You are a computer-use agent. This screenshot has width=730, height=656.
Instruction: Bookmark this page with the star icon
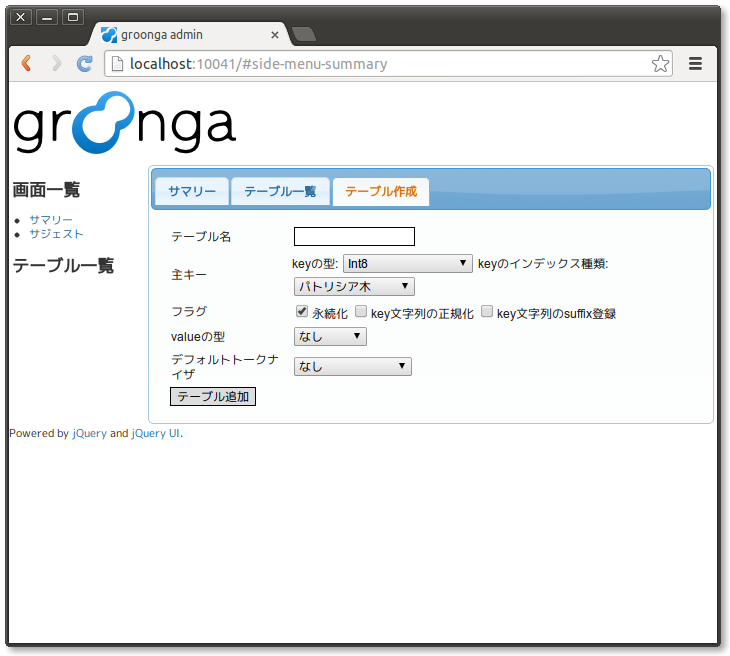tap(660, 64)
